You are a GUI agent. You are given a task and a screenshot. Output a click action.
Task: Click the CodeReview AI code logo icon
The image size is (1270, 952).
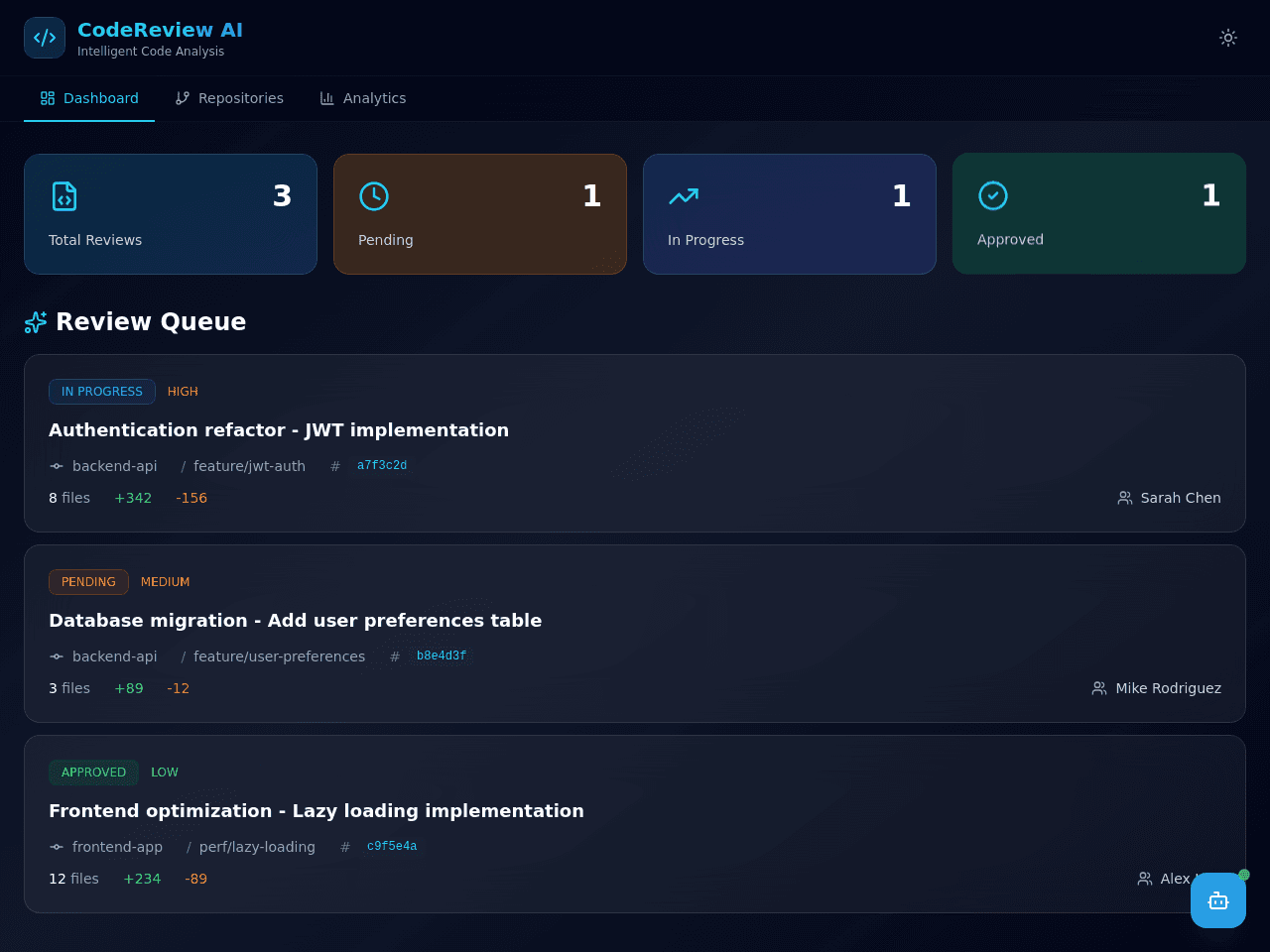coord(45,38)
